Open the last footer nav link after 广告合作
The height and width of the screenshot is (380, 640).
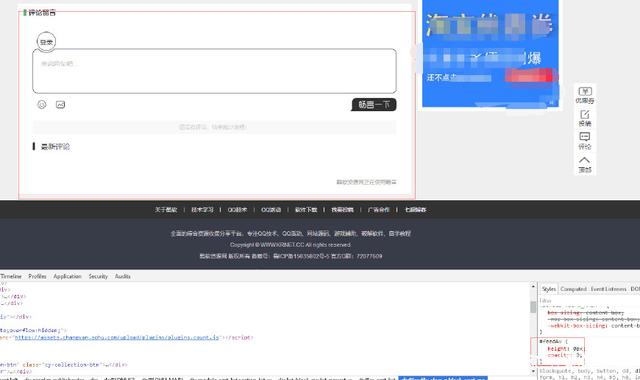[416, 210]
